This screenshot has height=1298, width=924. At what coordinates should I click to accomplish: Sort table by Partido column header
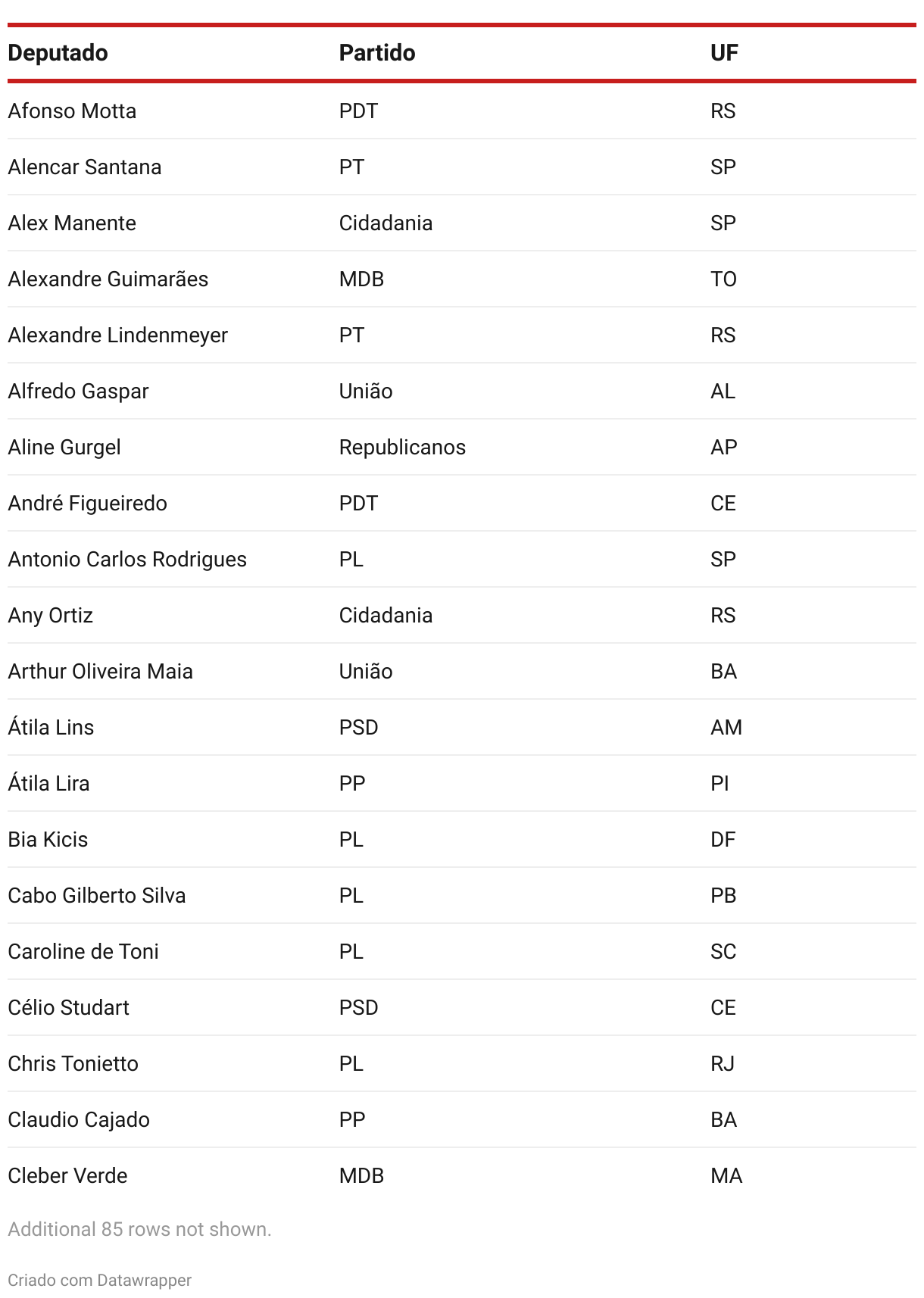pos(377,53)
